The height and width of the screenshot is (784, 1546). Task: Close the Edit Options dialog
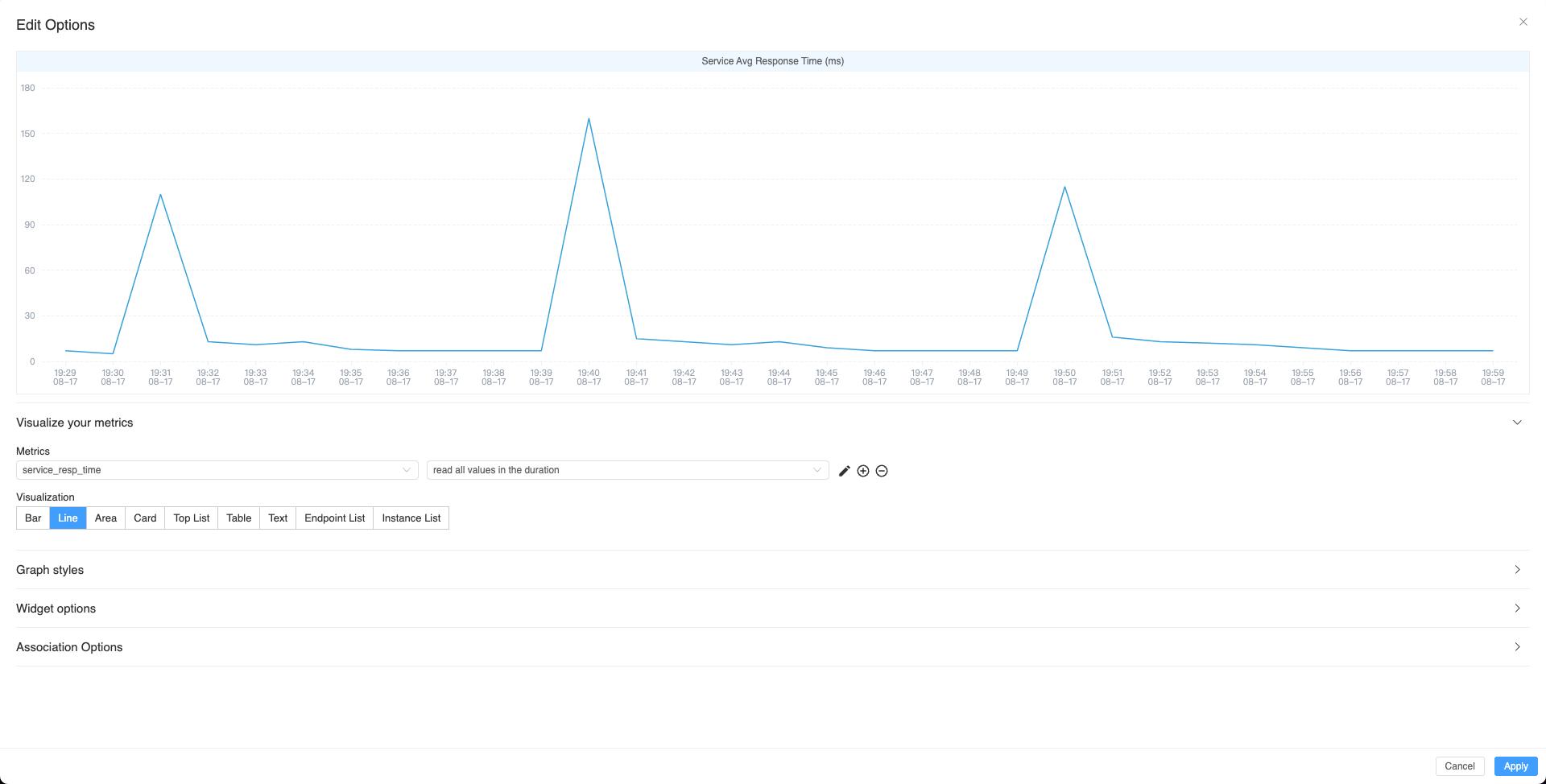coord(1523,22)
